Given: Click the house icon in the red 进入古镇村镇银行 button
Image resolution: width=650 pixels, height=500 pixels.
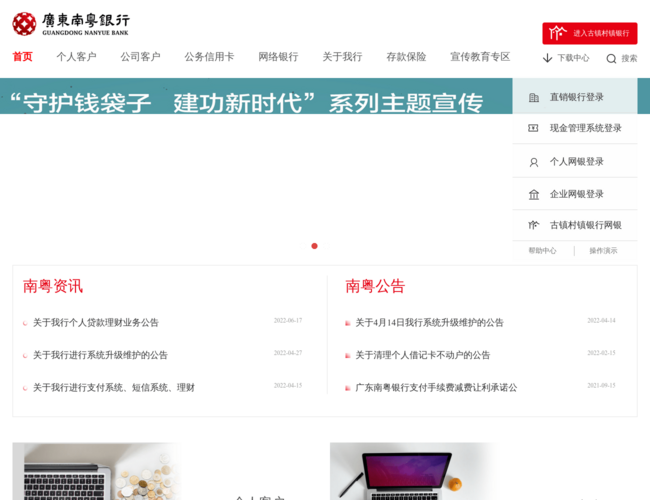Looking at the screenshot, I should pos(558,33).
